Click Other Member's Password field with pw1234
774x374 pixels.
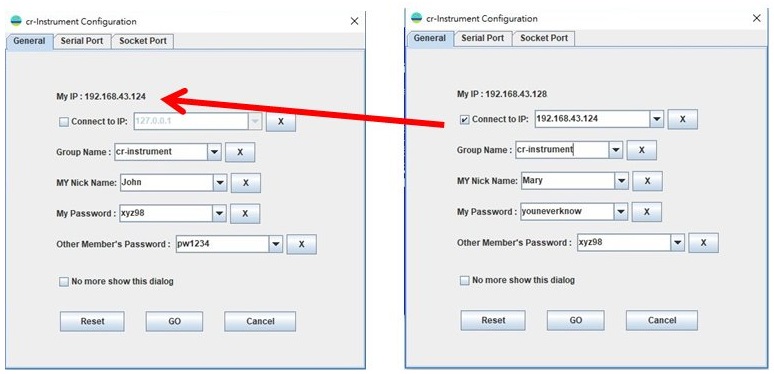(x=223, y=244)
